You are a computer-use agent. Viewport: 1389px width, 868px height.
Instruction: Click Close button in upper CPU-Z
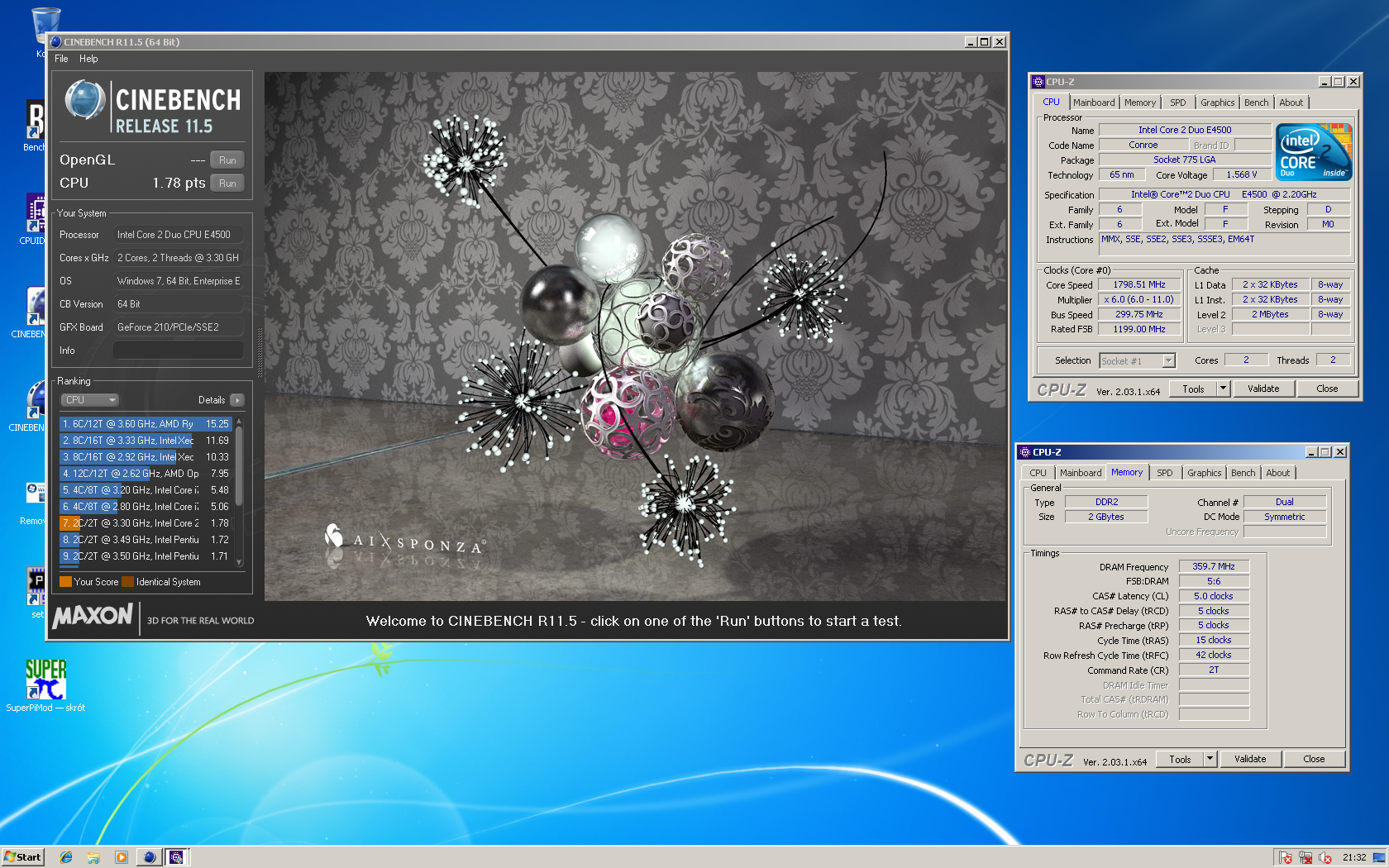(1327, 389)
